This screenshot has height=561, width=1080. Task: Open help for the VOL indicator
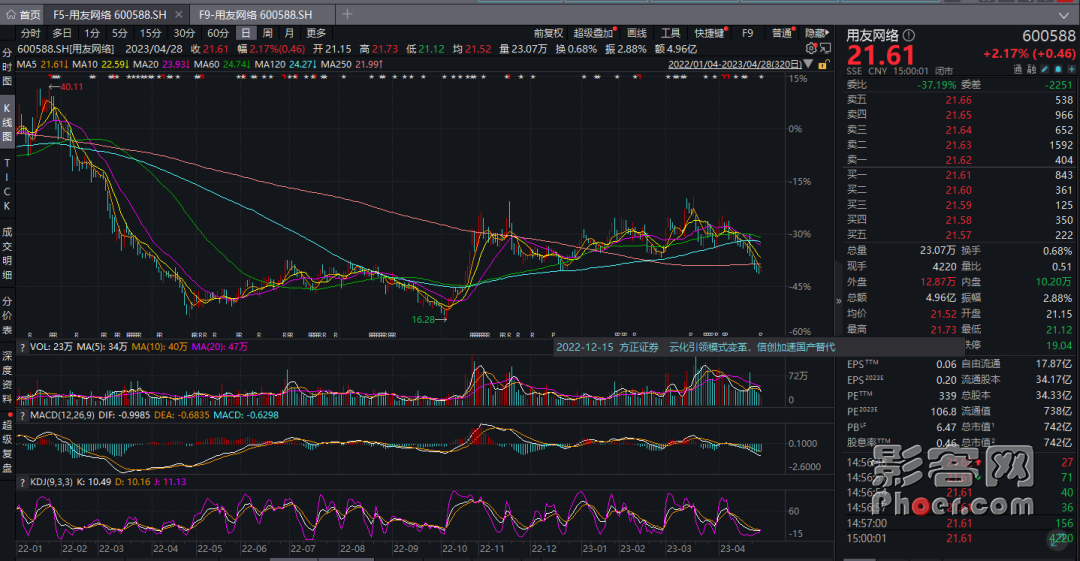[x=22, y=347]
